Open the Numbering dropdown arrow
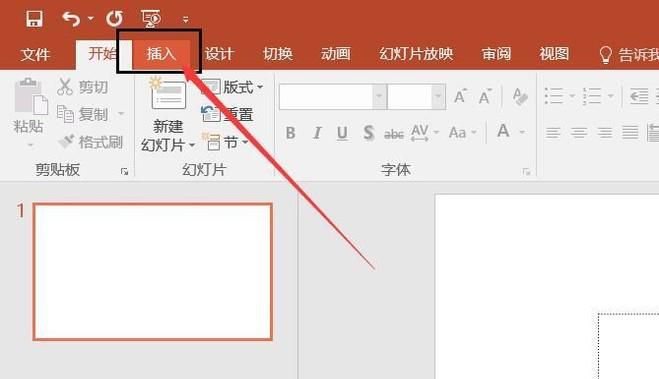Screen dimensions: 659x379 (611, 96)
